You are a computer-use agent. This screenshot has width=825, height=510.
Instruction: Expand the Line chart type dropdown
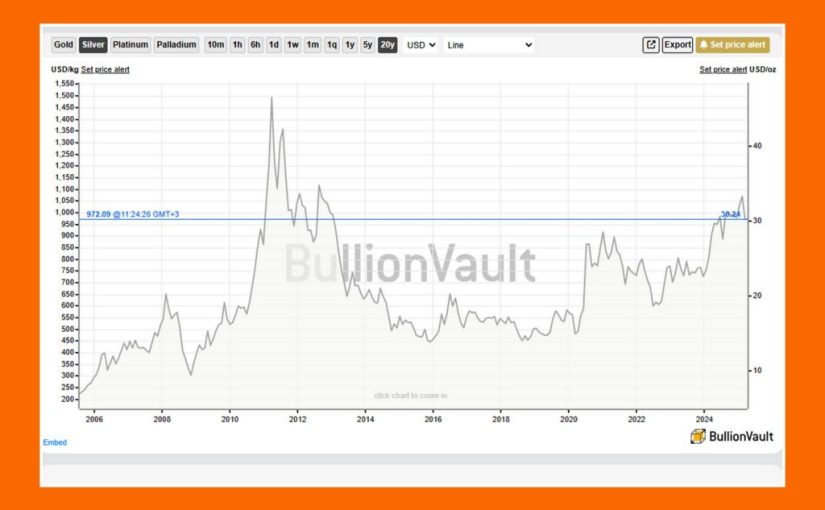(x=489, y=45)
